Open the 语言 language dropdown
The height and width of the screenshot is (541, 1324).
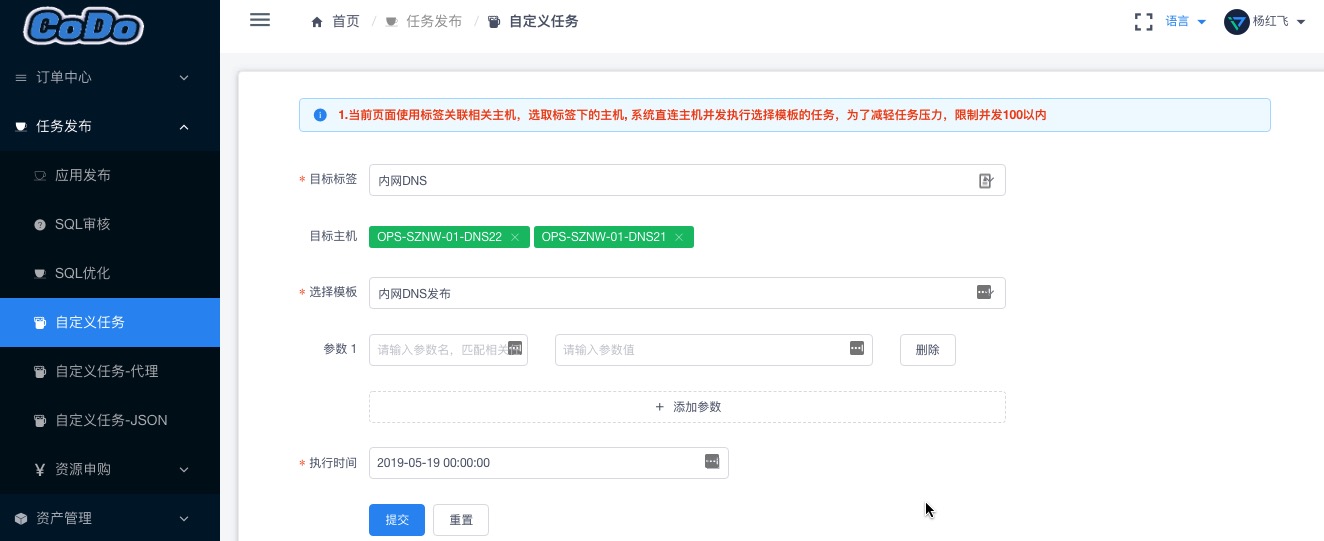coord(1186,22)
